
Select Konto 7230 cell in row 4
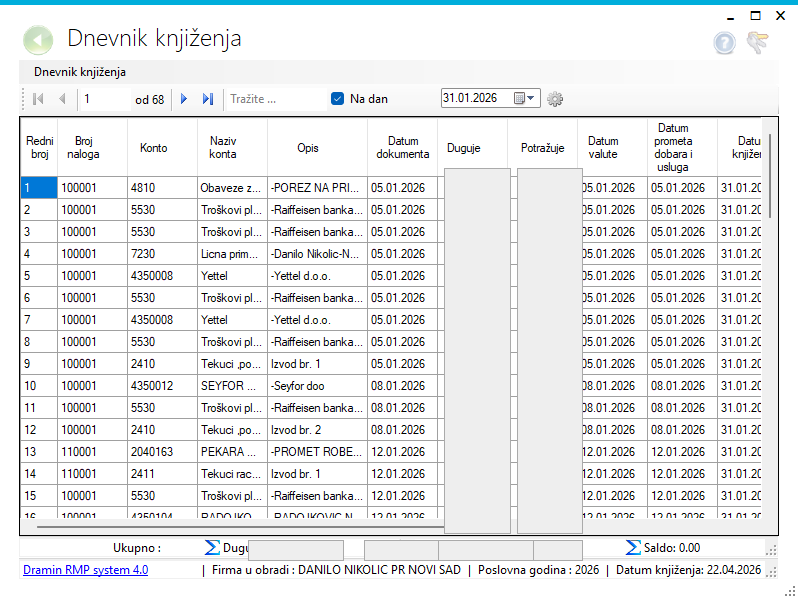[x=162, y=253]
